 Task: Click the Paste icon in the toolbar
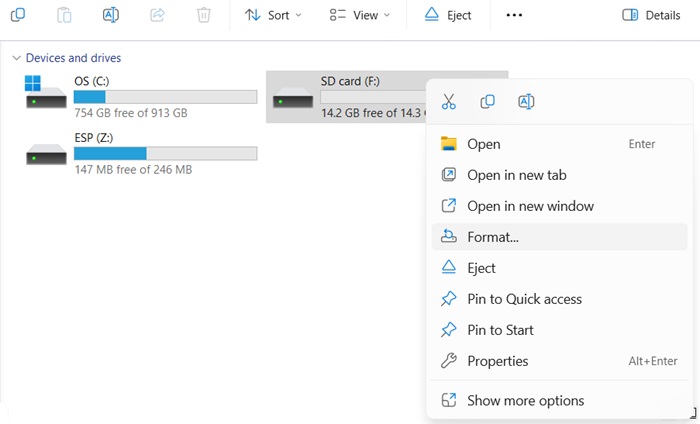[x=64, y=15]
